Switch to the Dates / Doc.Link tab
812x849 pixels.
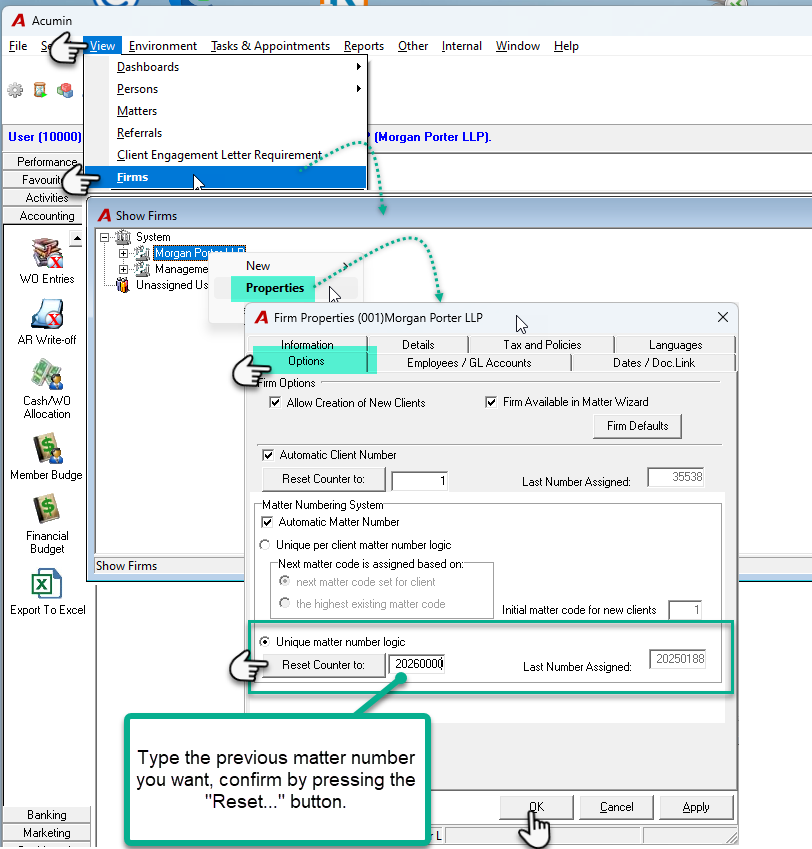tap(653, 363)
